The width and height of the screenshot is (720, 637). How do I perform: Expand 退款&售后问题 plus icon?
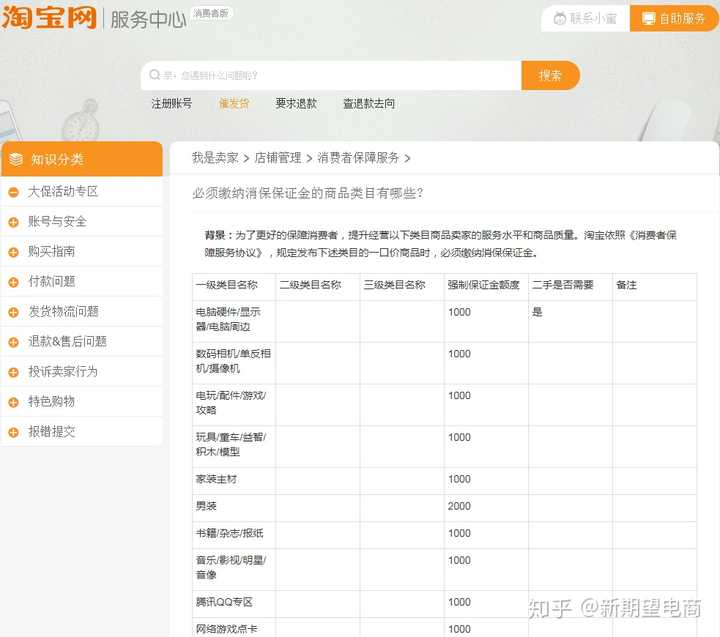click(x=13, y=342)
